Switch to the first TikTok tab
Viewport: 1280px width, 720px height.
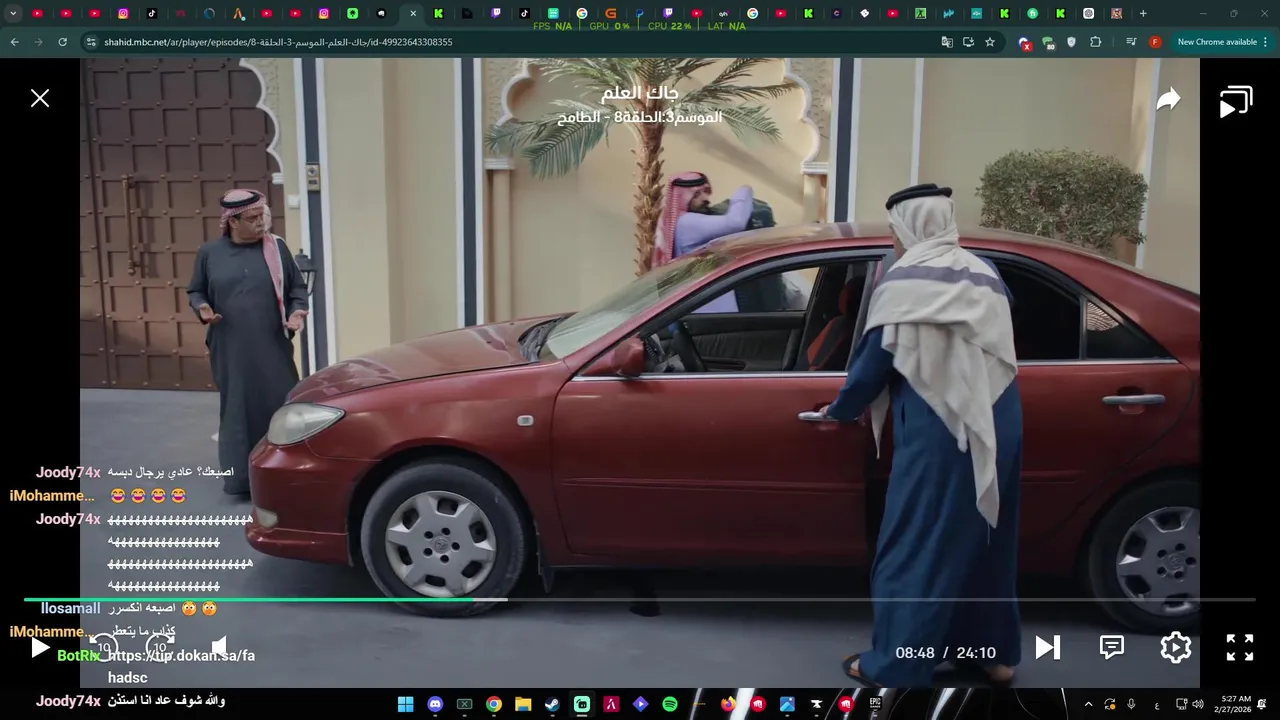[152, 13]
